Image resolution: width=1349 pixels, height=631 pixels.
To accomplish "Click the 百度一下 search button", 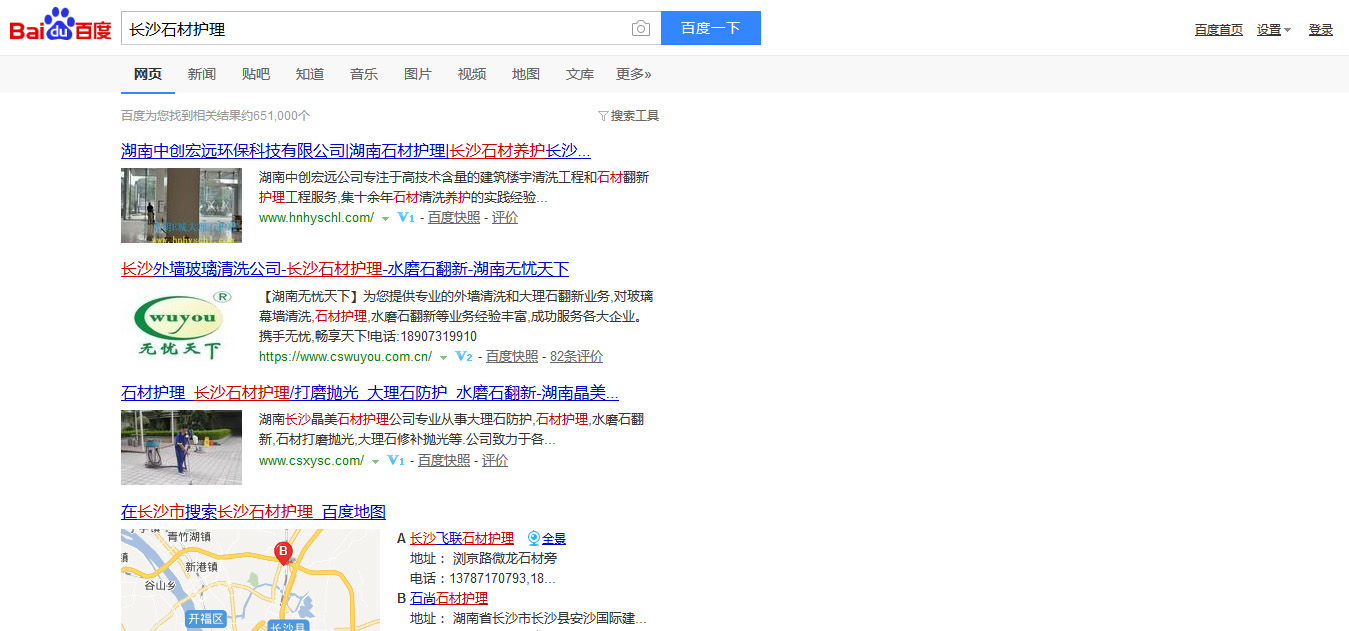I will (710, 28).
